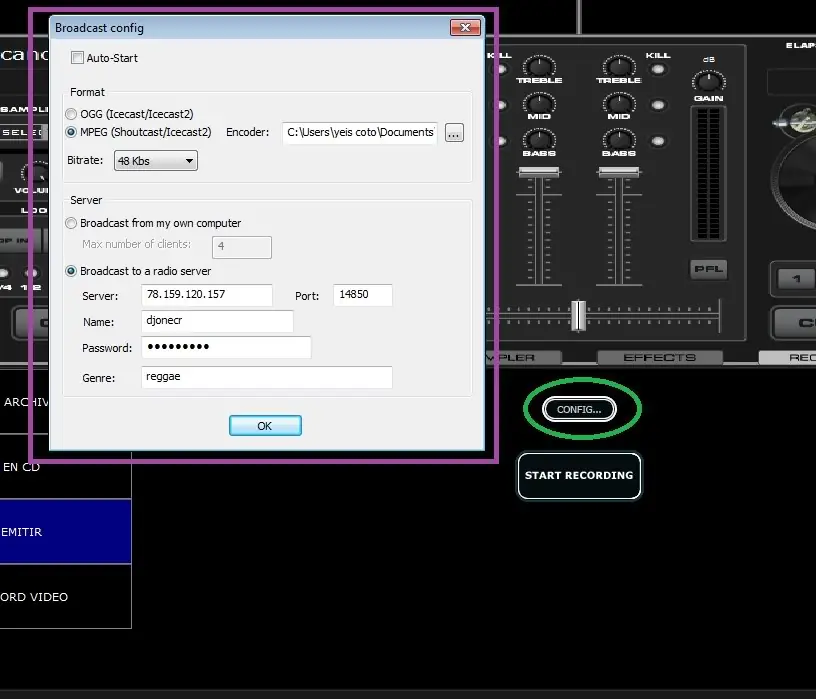Toggle the left channel treble Kill button
The width and height of the screenshot is (816, 699).
tap(501, 69)
